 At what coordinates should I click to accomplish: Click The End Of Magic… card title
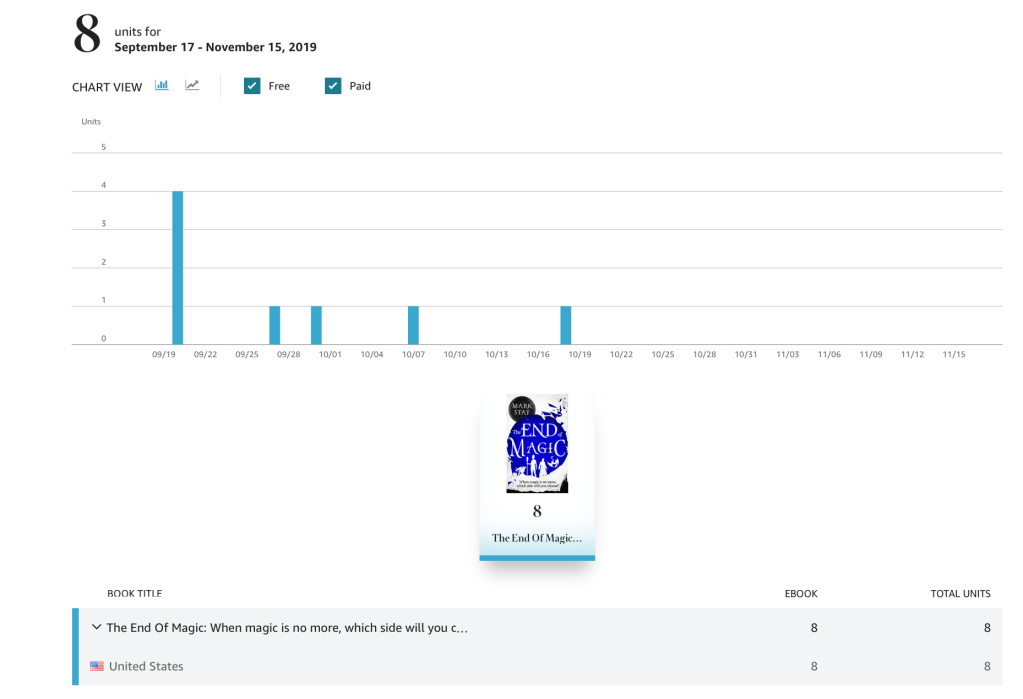point(537,538)
